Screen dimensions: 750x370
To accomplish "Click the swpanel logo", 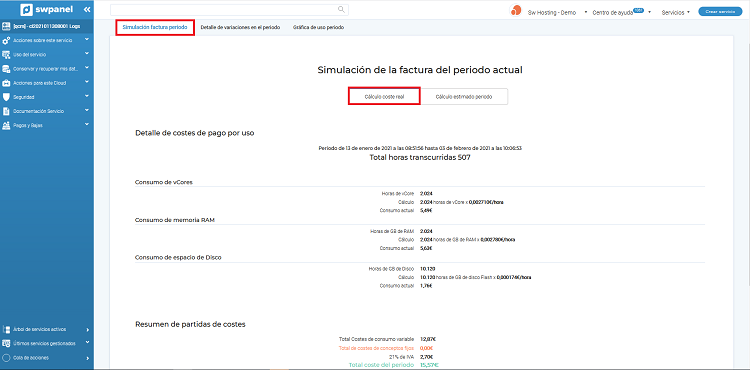I will click(47, 9).
